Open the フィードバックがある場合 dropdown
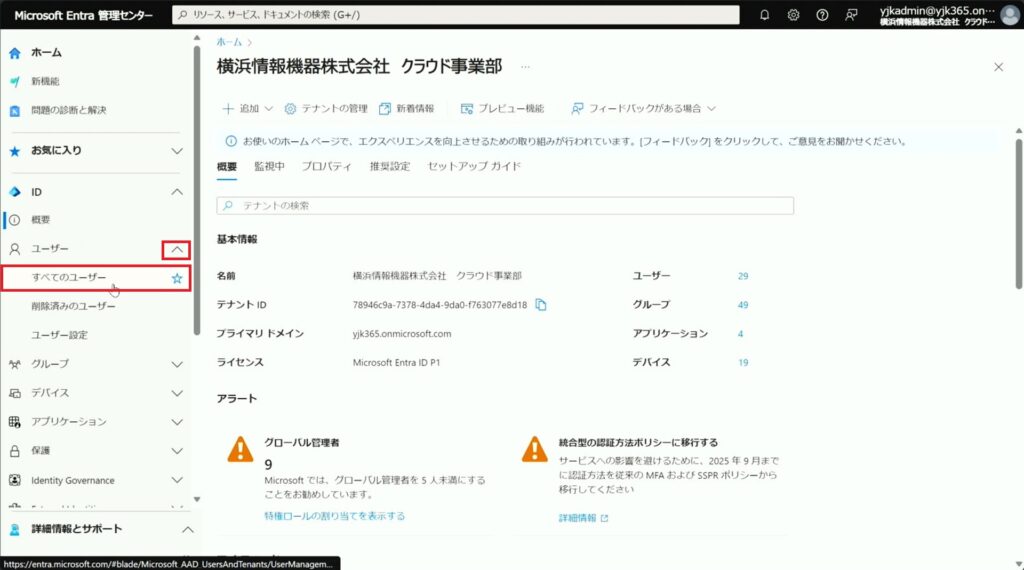Viewport: 1024px width, 570px height. 643,108
